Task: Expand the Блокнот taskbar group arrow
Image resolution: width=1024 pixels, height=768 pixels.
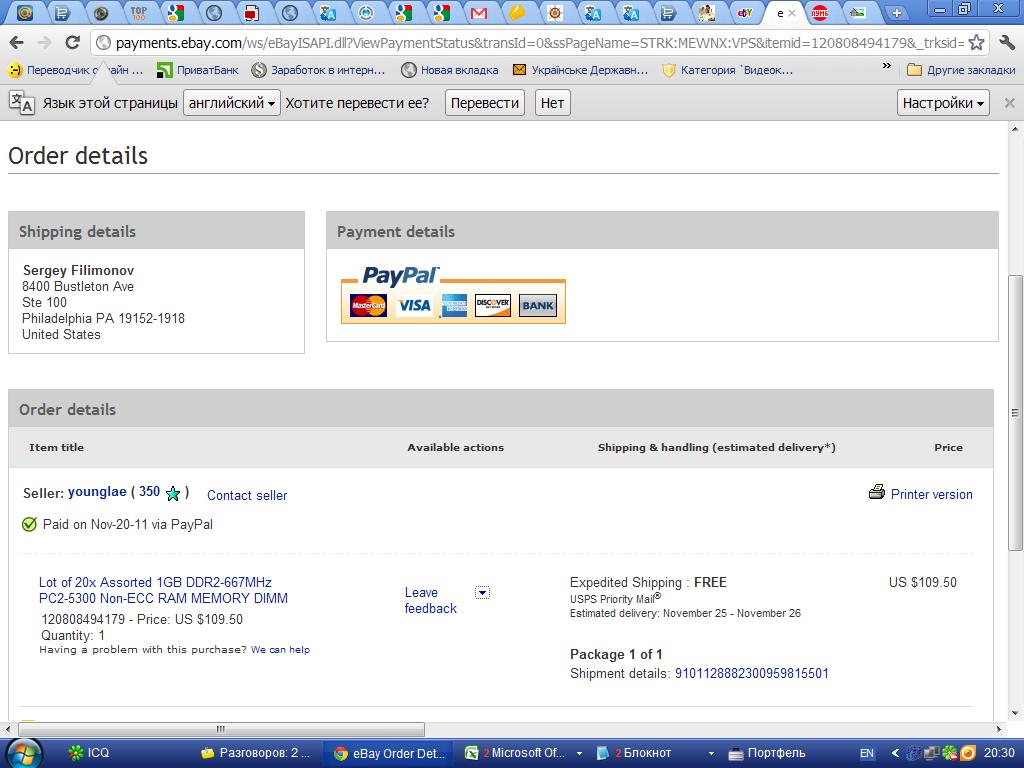Action: tap(711, 753)
